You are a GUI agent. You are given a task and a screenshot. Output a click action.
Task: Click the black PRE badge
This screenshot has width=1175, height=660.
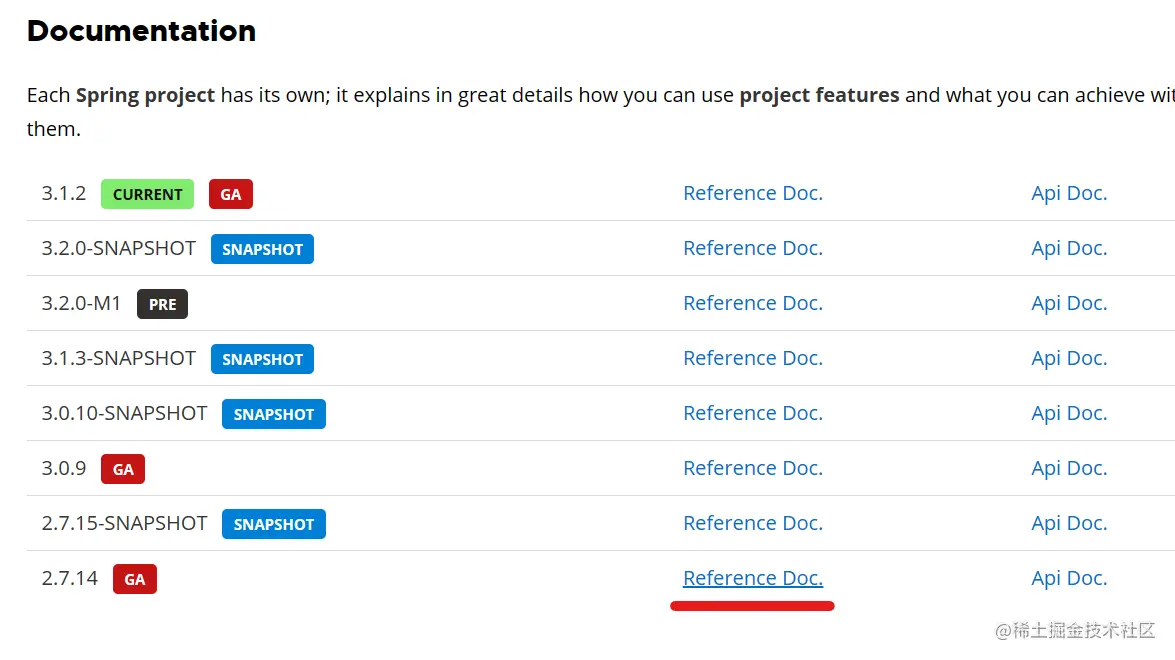pyautogui.click(x=162, y=304)
